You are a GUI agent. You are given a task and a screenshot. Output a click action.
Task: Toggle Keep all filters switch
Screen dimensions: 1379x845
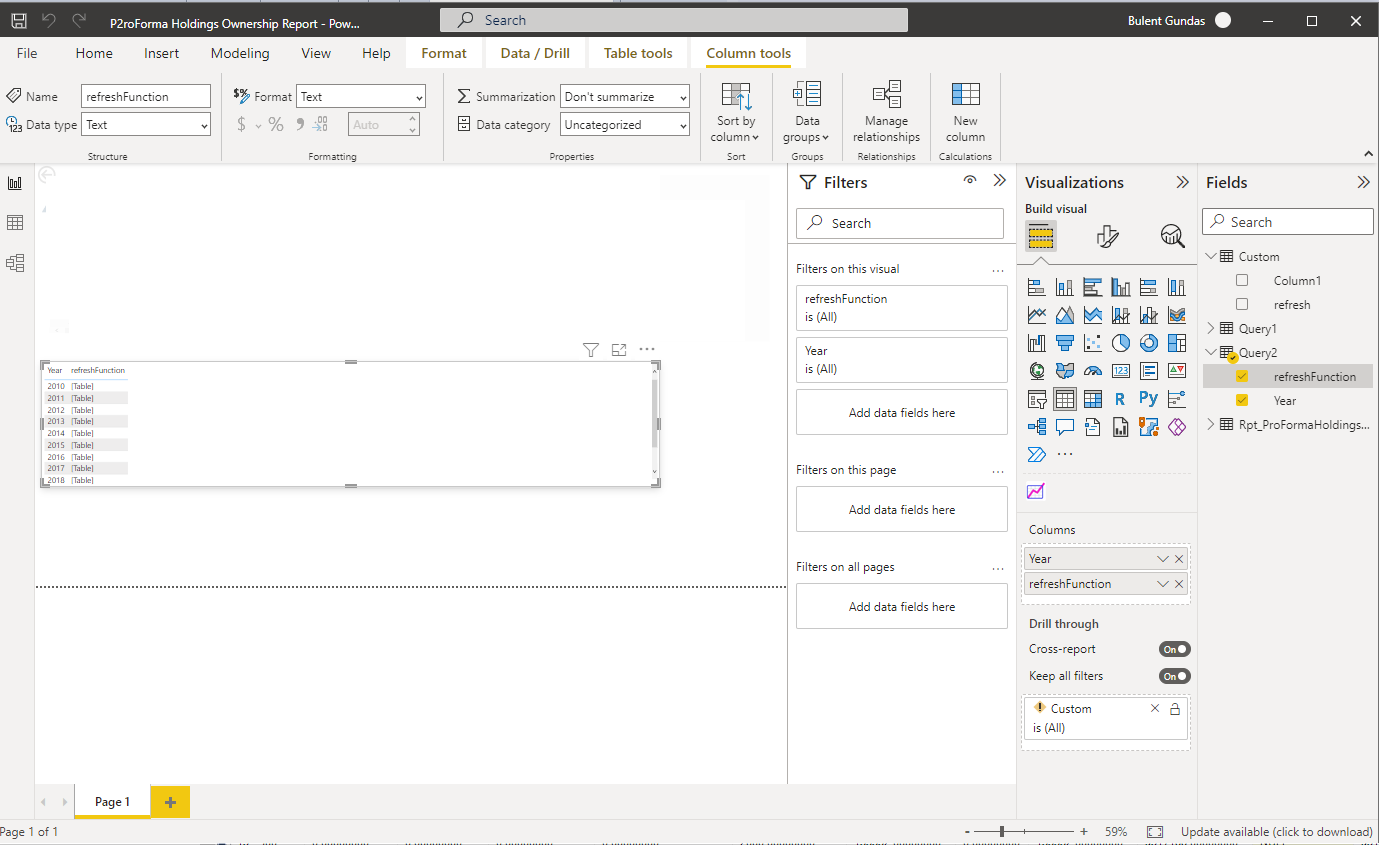[x=1174, y=676]
